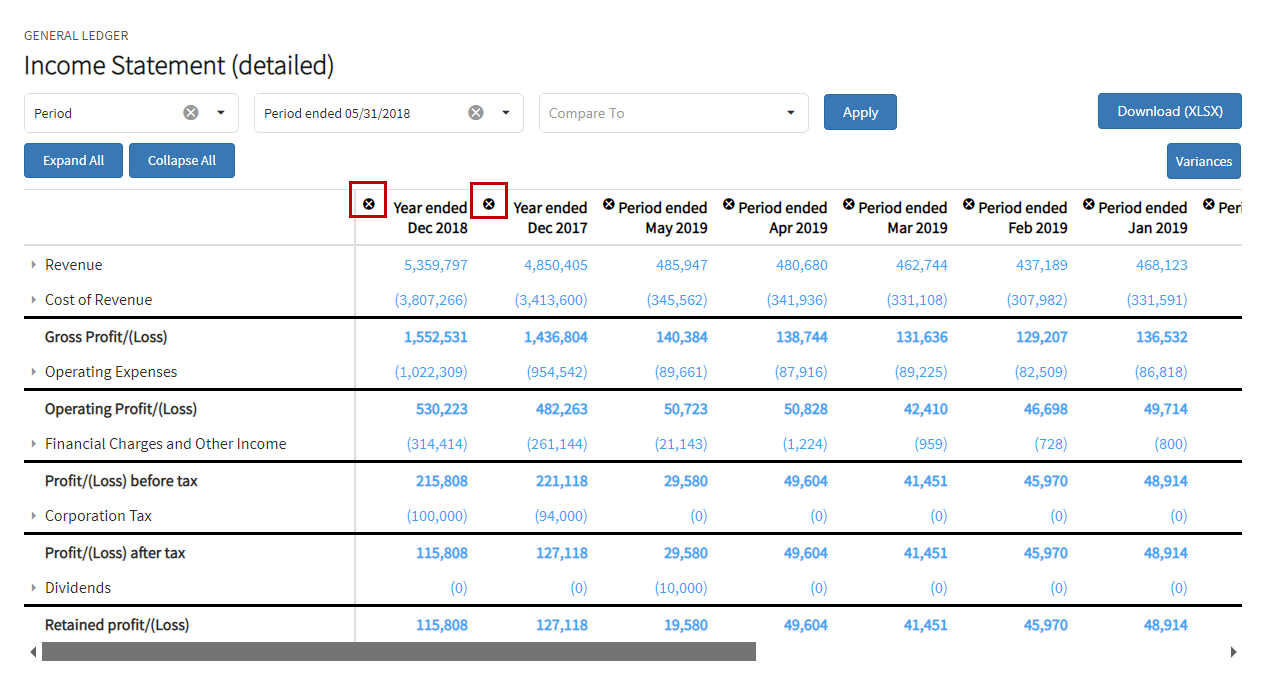Open the Compare To dropdown

tap(674, 113)
